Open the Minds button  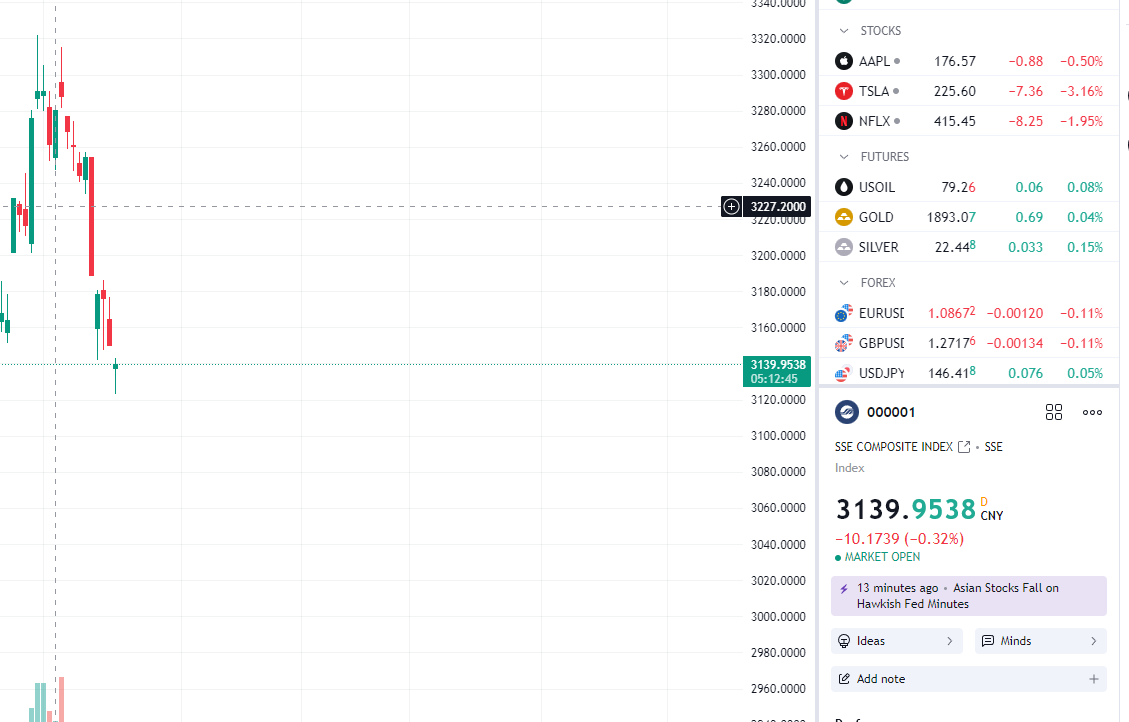click(1040, 641)
